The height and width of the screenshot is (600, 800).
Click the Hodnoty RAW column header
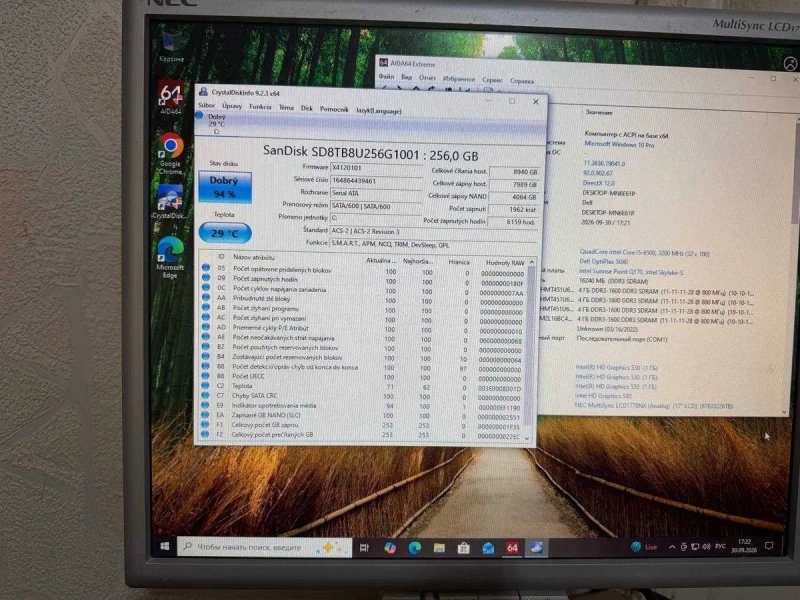pyautogui.click(x=505, y=262)
